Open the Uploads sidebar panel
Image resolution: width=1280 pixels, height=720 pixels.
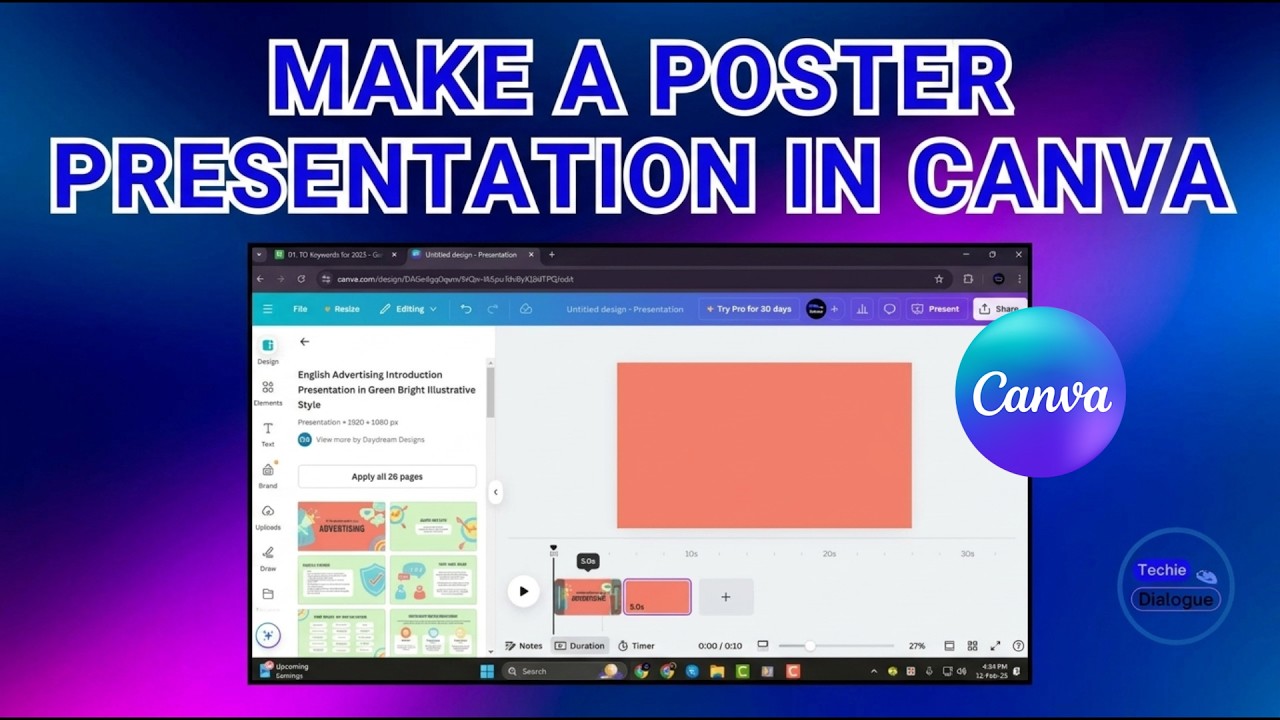(268, 517)
